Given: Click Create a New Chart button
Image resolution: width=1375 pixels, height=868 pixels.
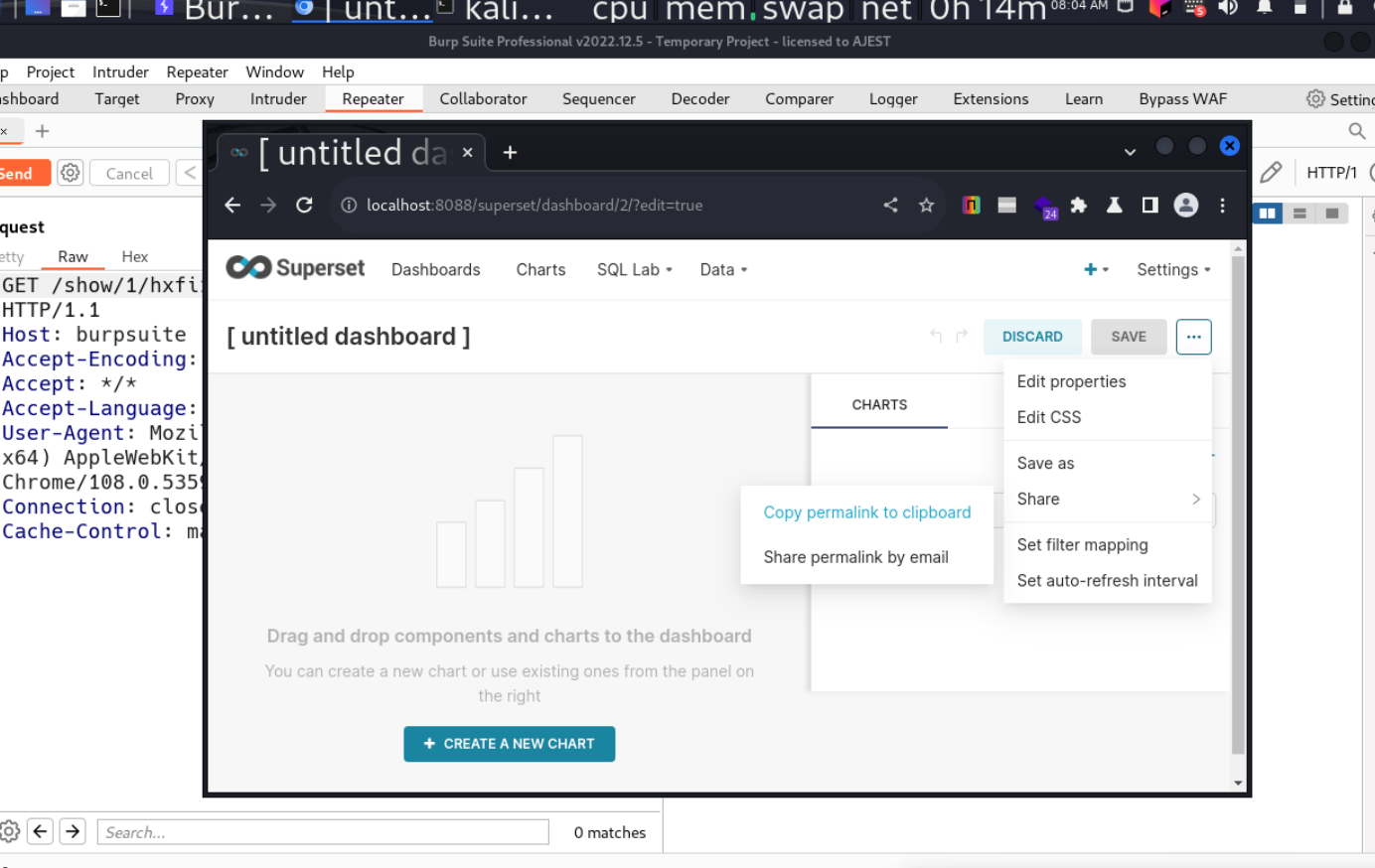Looking at the screenshot, I should (509, 744).
